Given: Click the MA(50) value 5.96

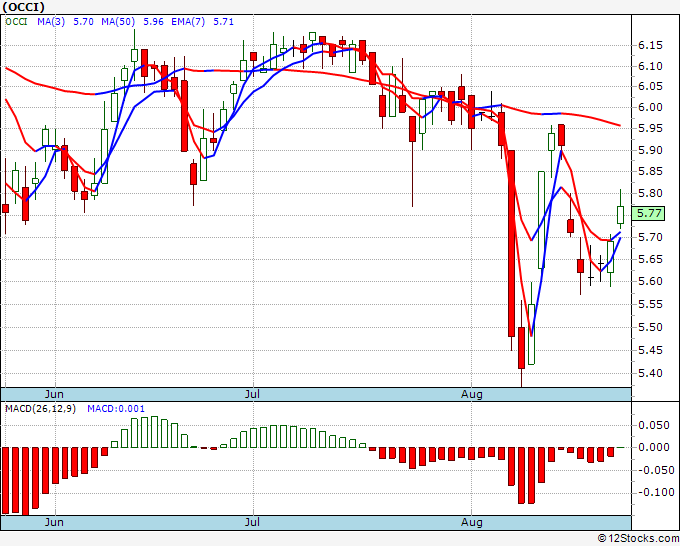Looking at the screenshot, I should tap(153, 22).
